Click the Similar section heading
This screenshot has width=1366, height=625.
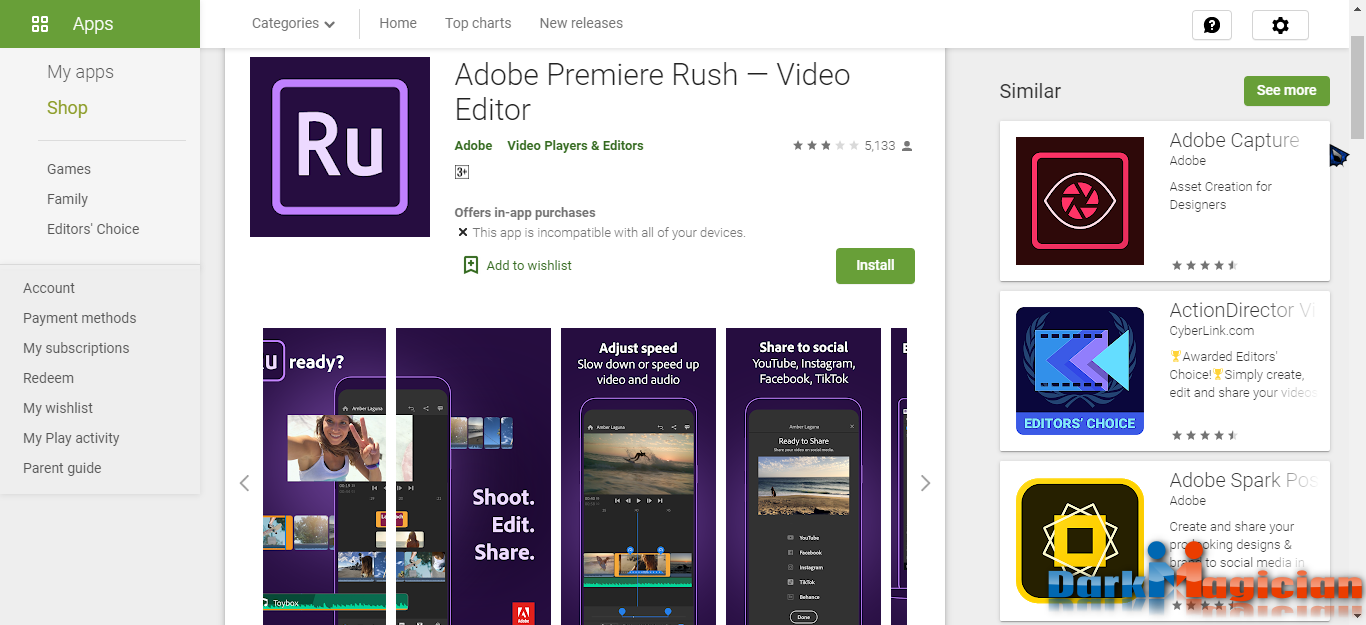[x=1030, y=91]
